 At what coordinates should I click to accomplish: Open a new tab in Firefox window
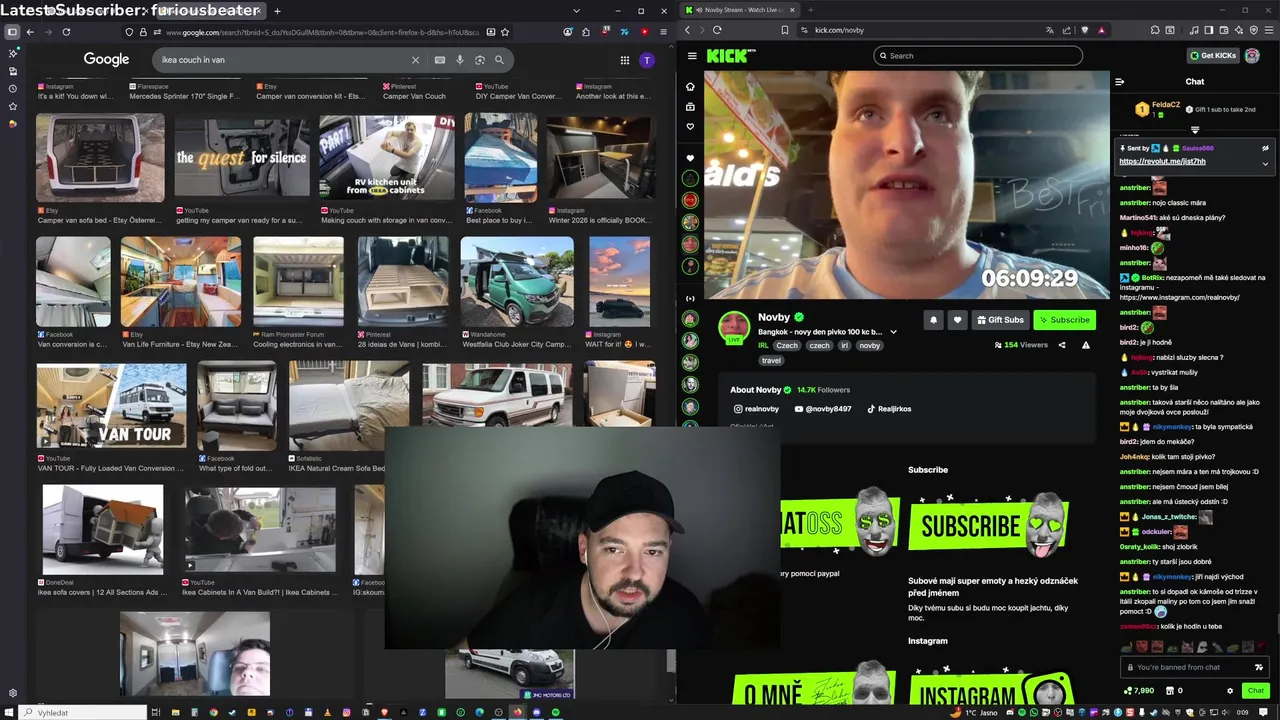[x=277, y=11]
